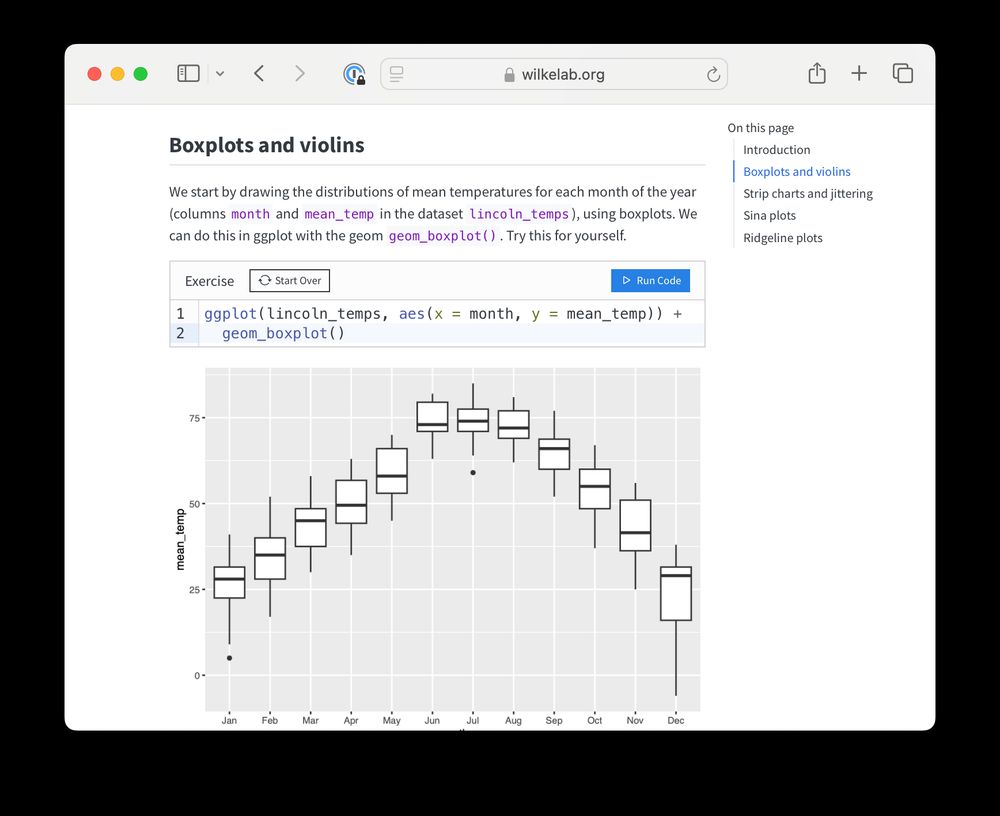This screenshot has height=816, width=1000.
Task: Jump to Introduction section
Action: coord(776,150)
